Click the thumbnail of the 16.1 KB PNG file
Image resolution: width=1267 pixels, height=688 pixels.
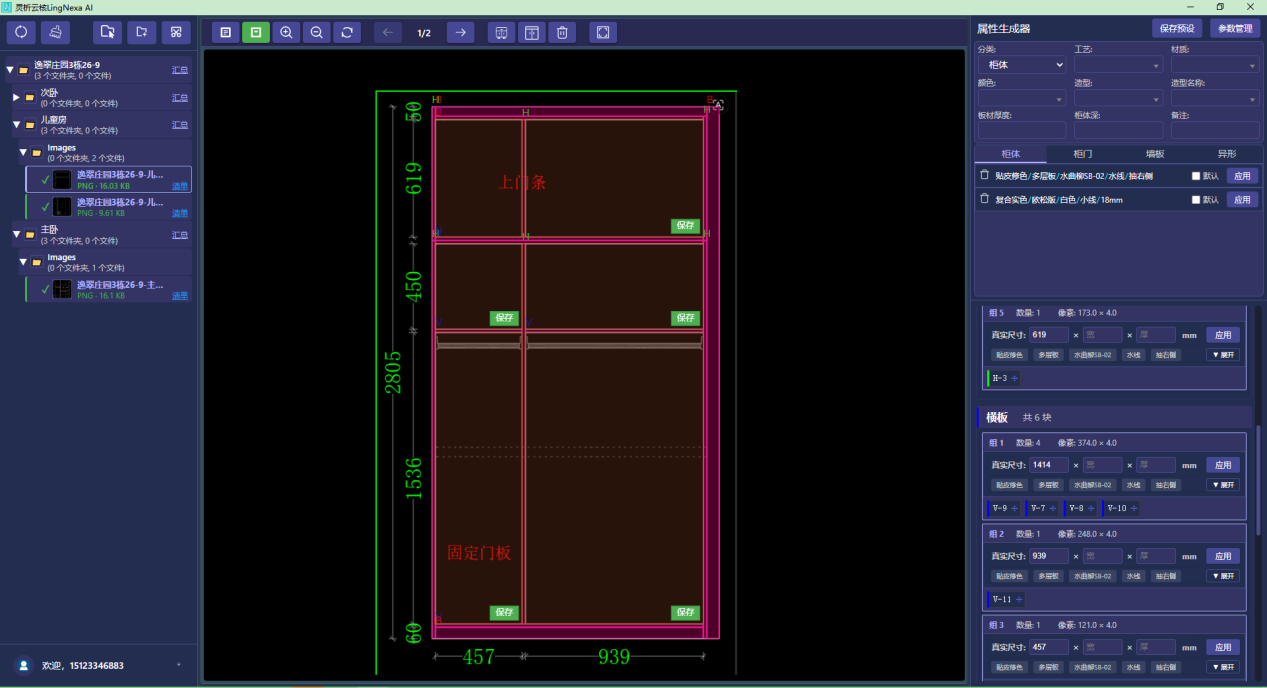click(62, 289)
